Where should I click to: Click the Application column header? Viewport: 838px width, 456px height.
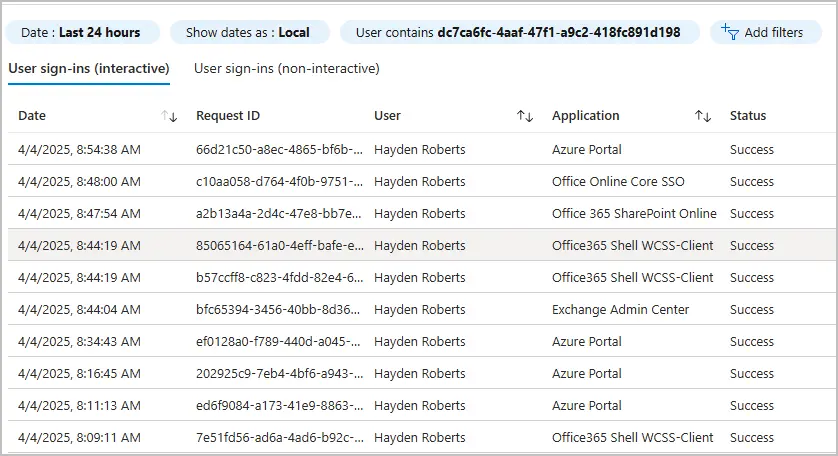(586, 115)
